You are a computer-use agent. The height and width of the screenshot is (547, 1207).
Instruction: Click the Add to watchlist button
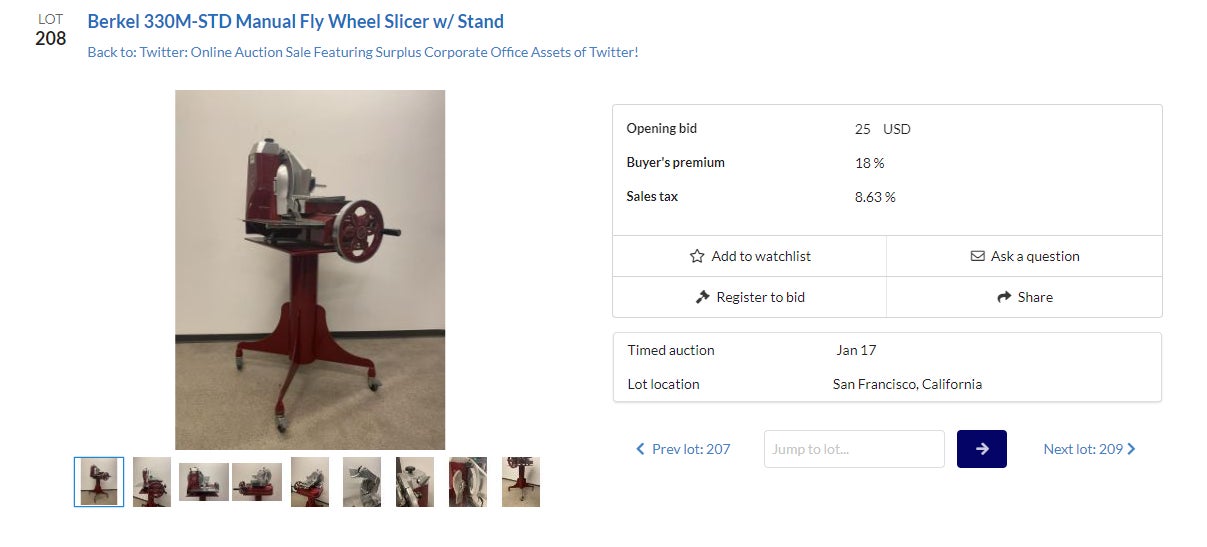[749, 256]
